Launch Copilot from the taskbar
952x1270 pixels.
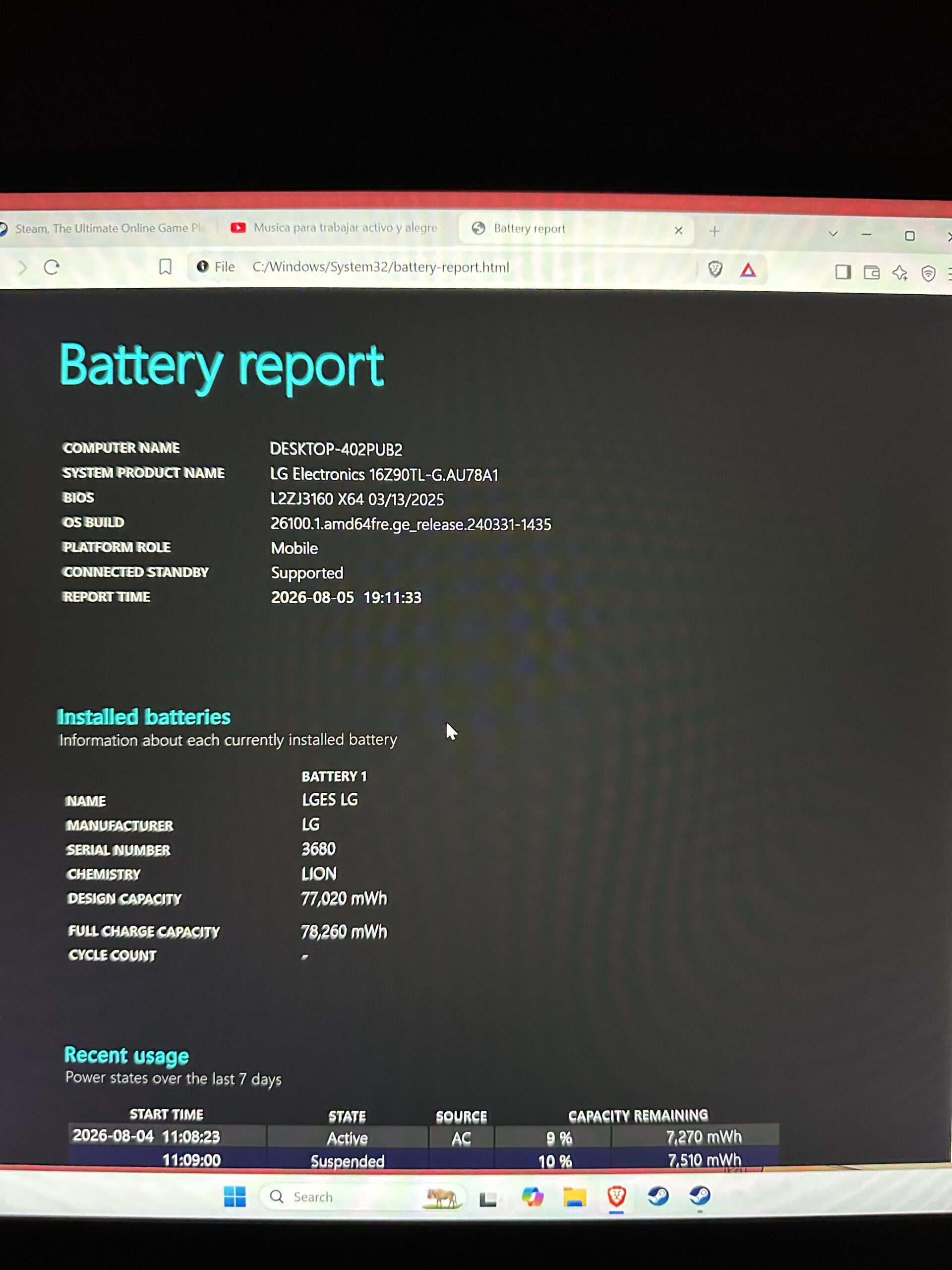point(533,1197)
